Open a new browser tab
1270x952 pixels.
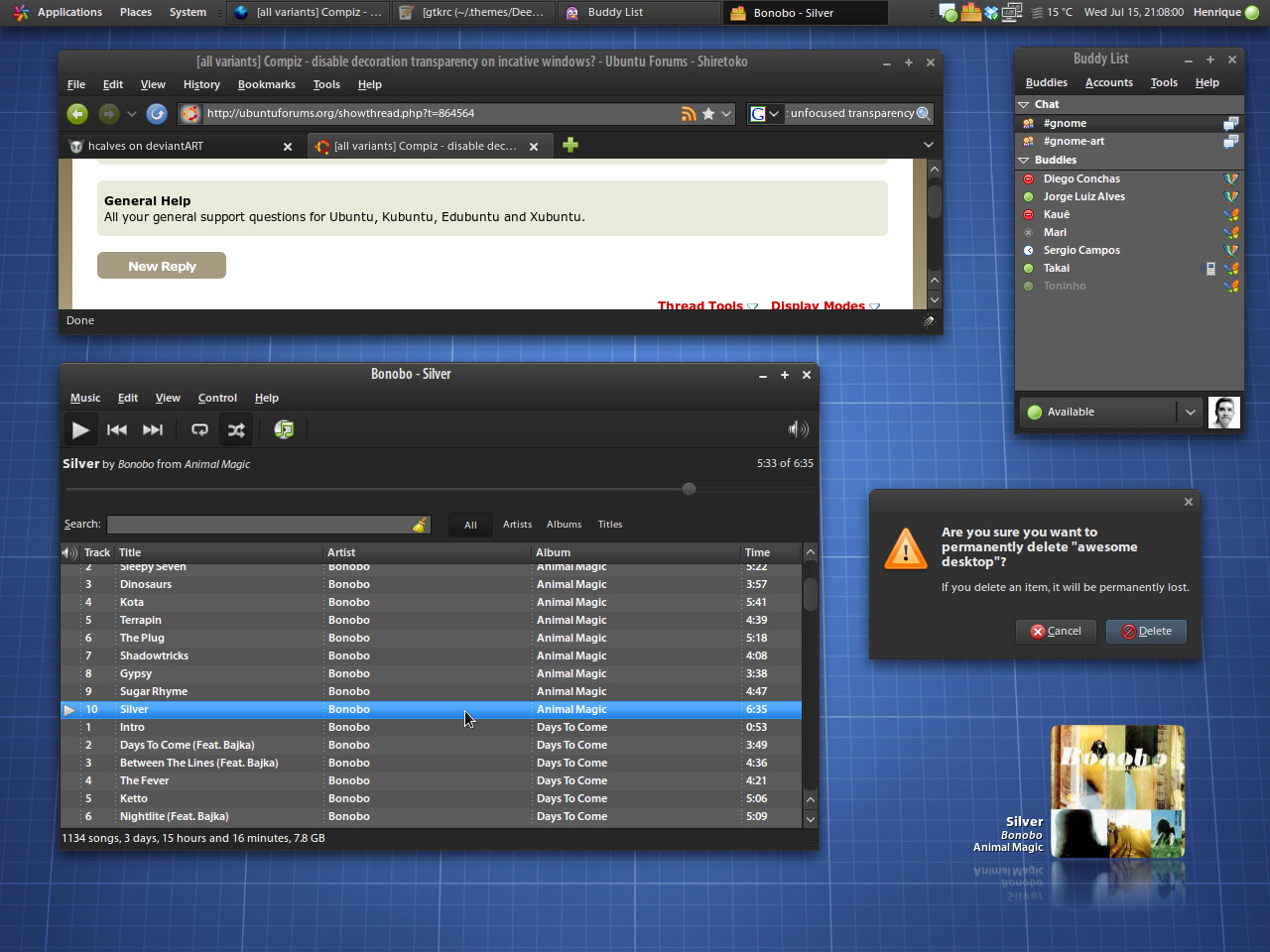pyautogui.click(x=571, y=146)
